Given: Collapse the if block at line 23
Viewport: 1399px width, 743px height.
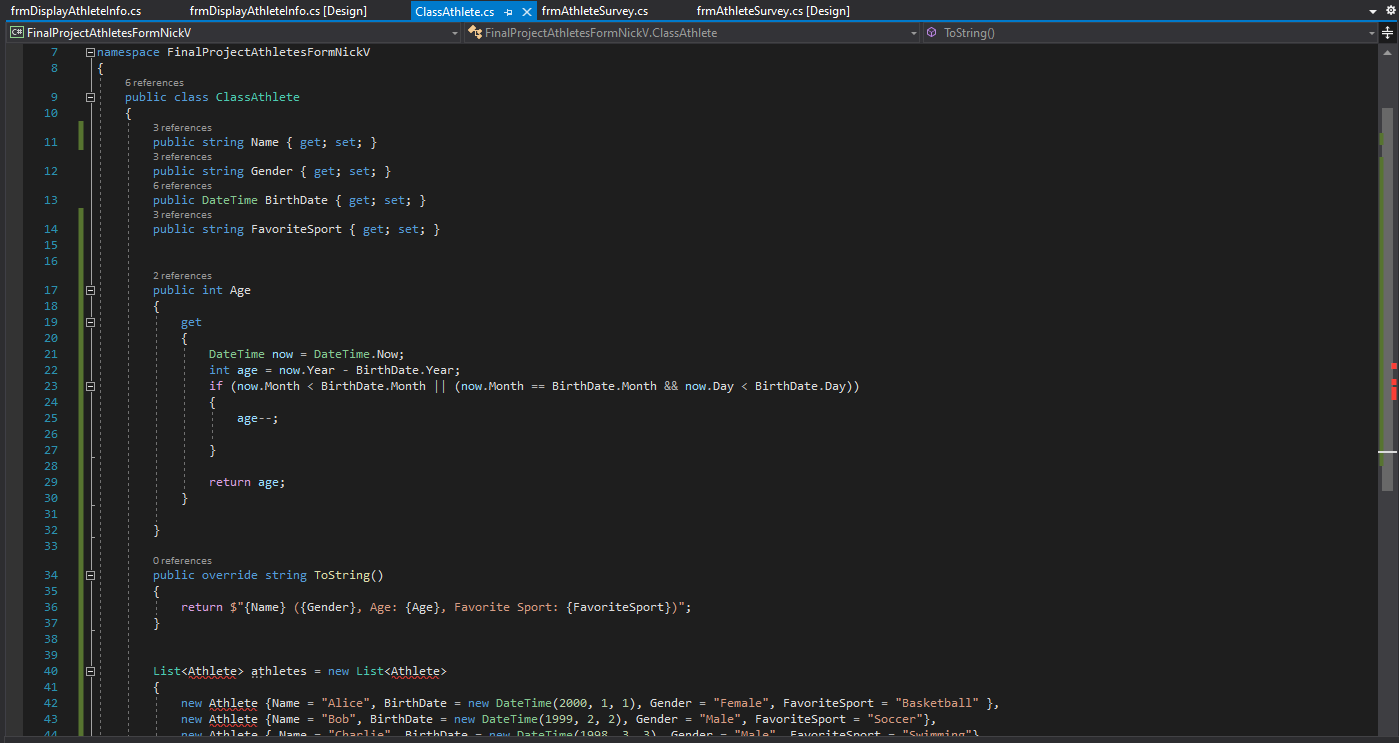Looking at the screenshot, I should 90,386.
